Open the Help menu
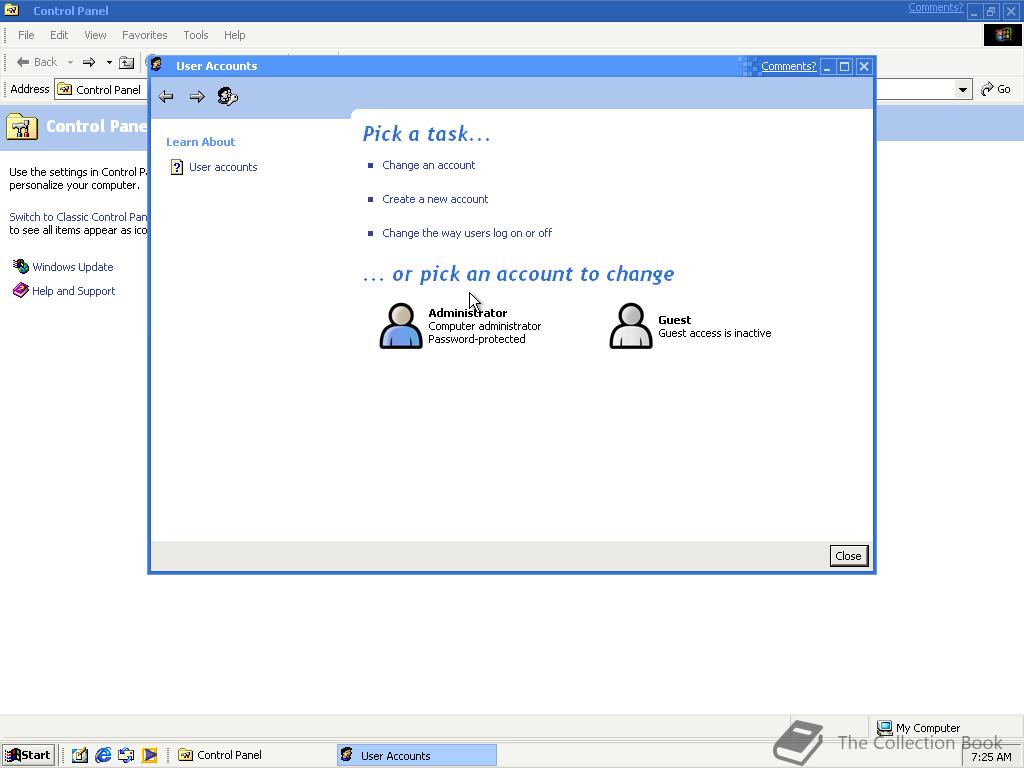 click(234, 35)
